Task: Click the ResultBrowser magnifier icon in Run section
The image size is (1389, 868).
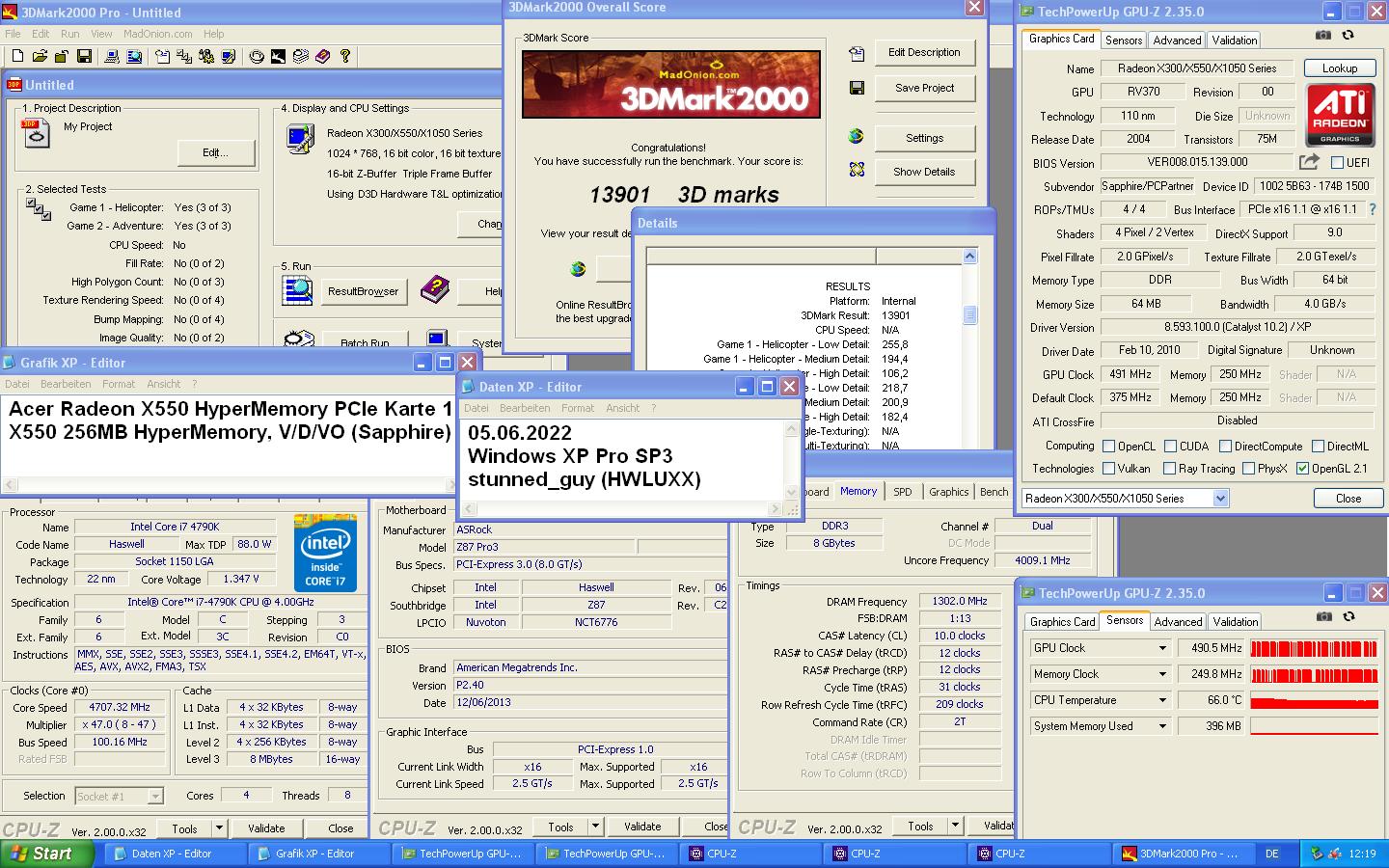Action: (298, 289)
